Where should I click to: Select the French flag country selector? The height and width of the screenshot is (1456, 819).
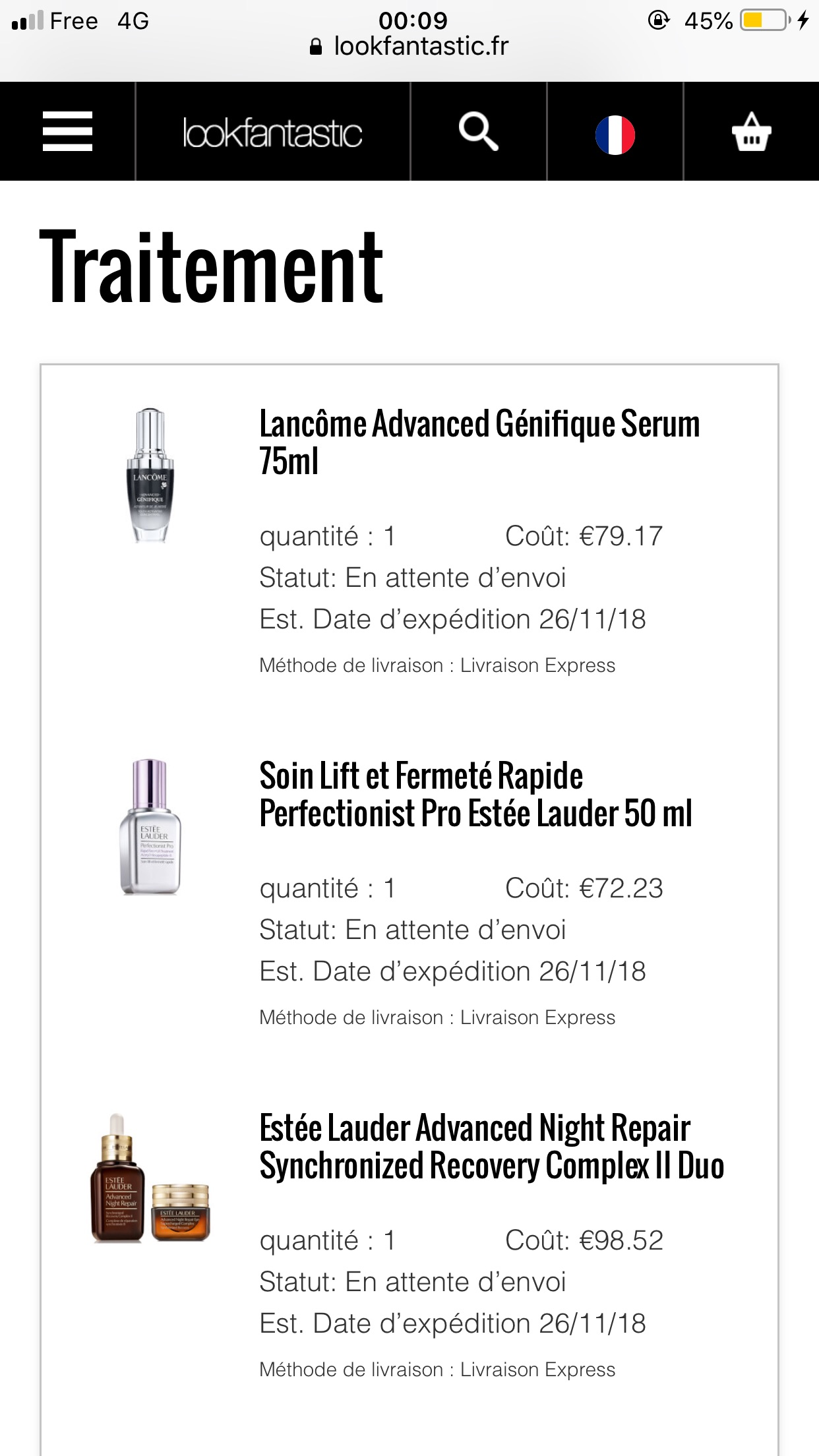[615, 135]
